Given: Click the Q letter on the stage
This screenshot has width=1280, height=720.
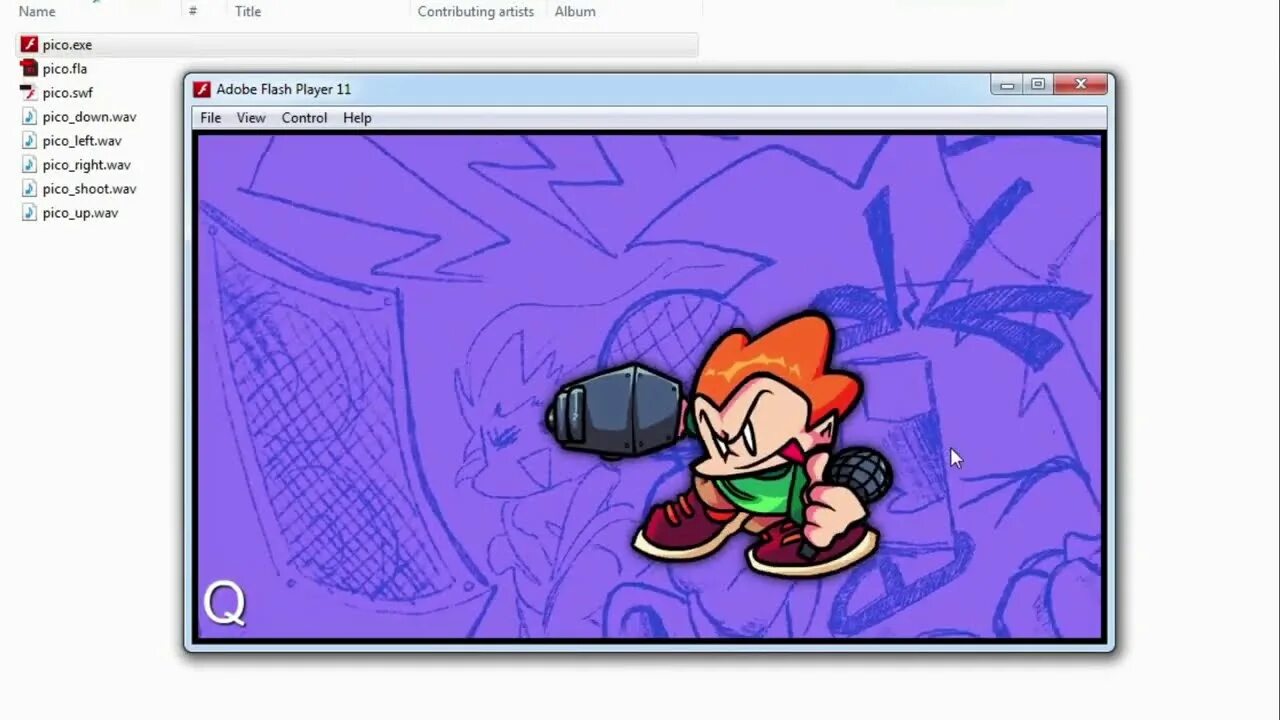Looking at the screenshot, I should click(x=224, y=604).
